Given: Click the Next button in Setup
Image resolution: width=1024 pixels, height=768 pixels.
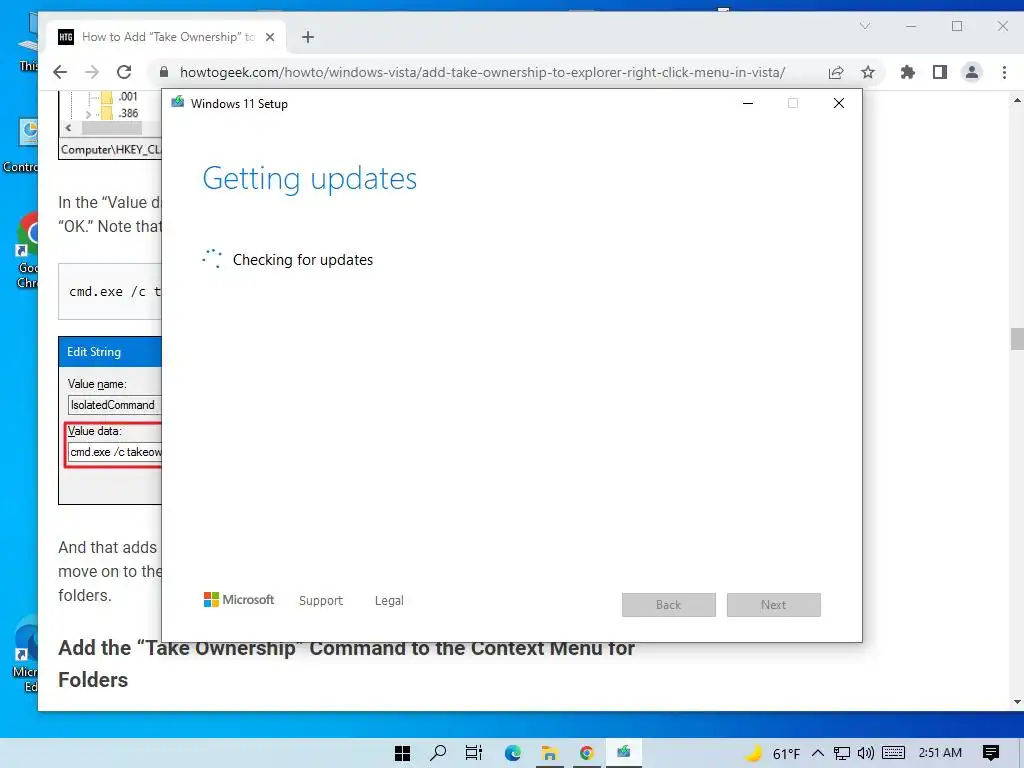Looking at the screenshot, I should [x=774, y=605].
